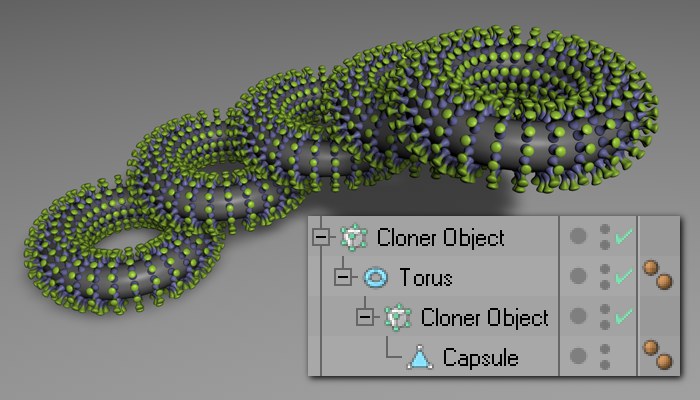The width and height of the screenshot is (700, 400).
Task: Open the Capsule material tag spheres
Action: [x=658, y=355]
